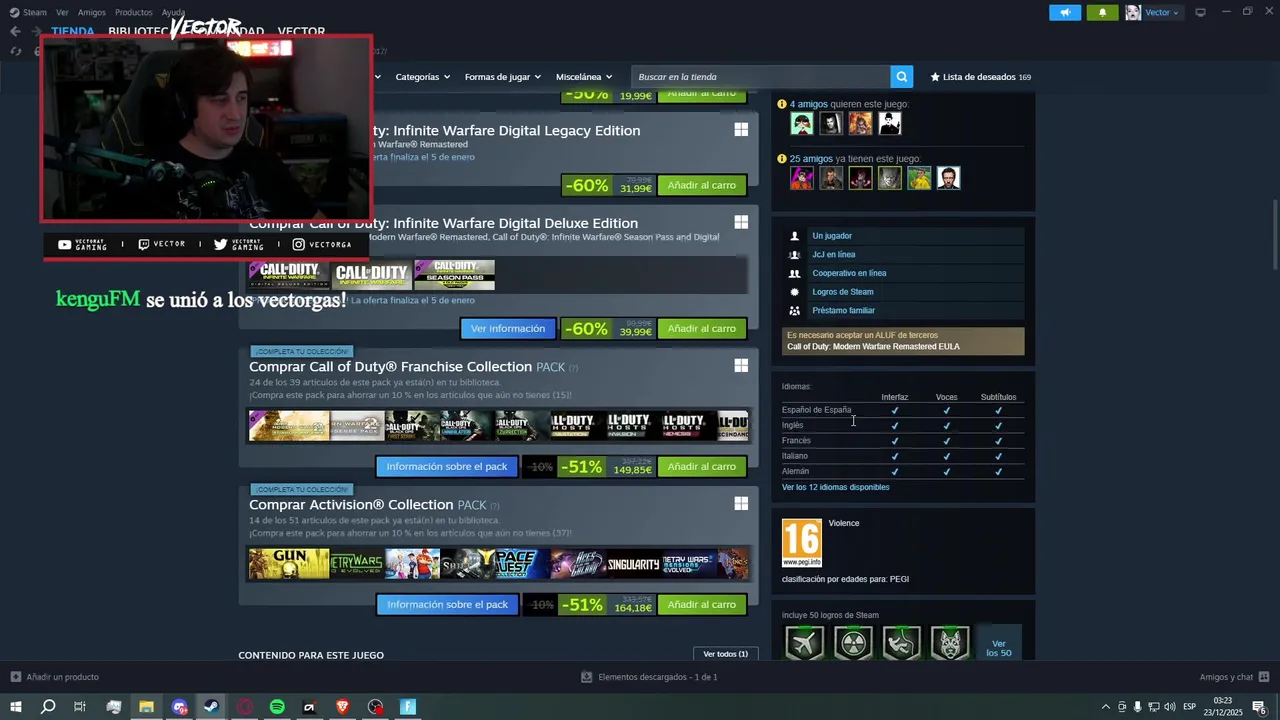Open Windows search from the taskbar
1280x720 pixels.
tap(48, 707)
